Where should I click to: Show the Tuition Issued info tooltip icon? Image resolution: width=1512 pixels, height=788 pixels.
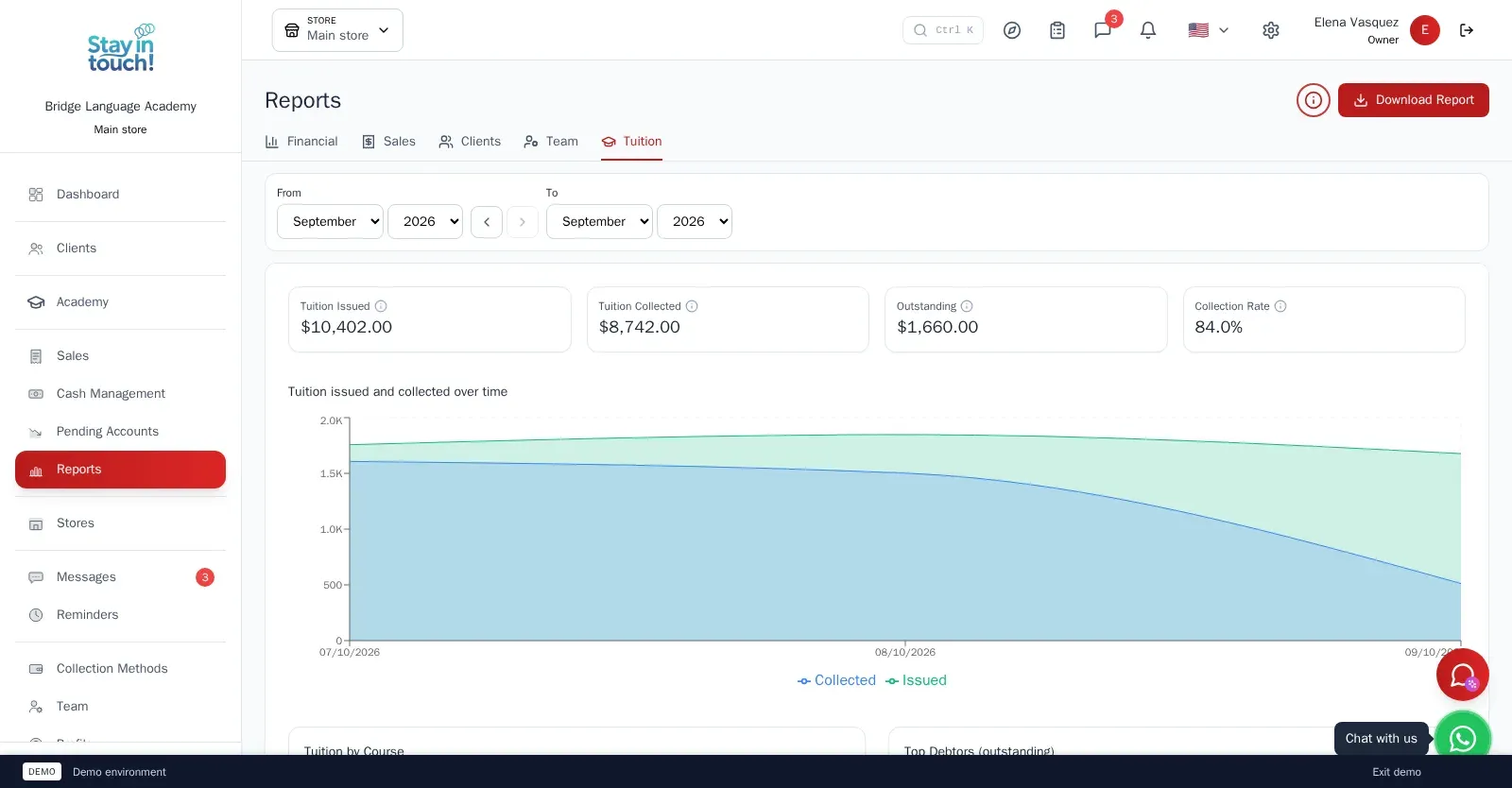click(381, 306)
